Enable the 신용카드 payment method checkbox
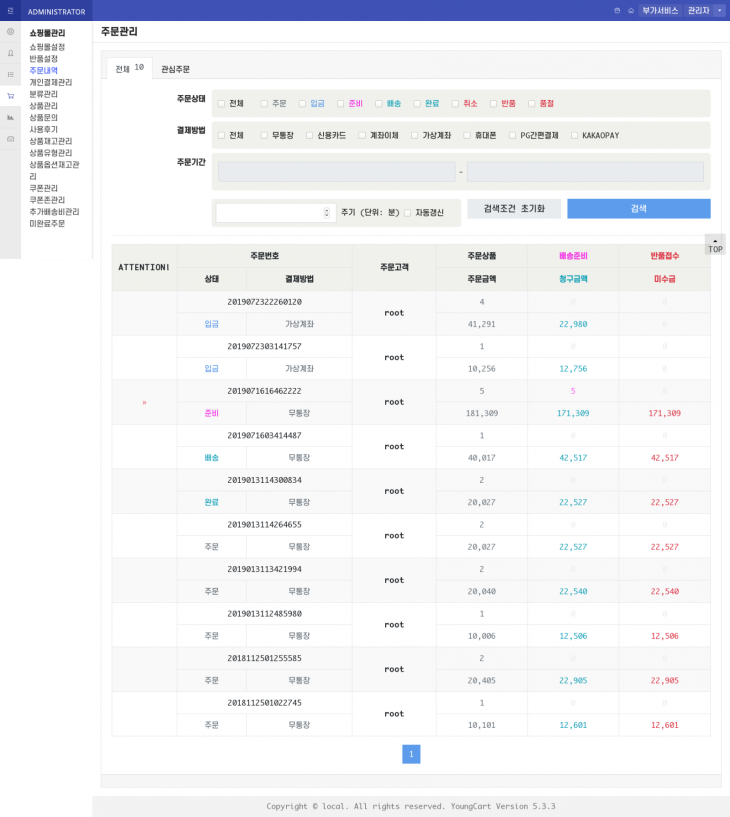This screenshot has width=730, height=817. pos(309,135)
